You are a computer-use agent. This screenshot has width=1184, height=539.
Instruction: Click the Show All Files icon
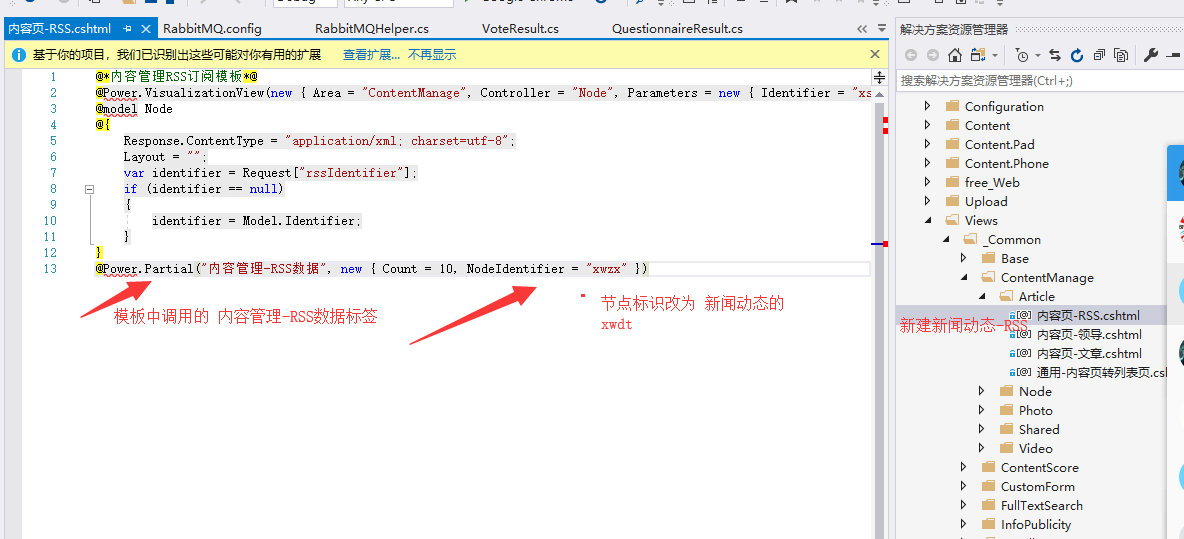(x=1121, y=55)
